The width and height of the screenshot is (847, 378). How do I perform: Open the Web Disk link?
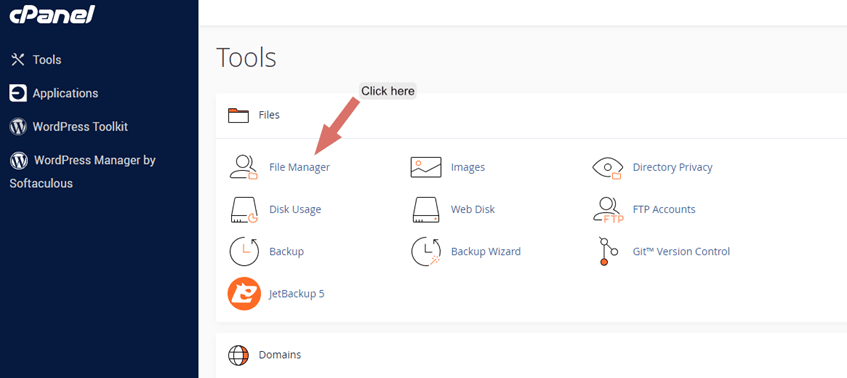[473, 210]
